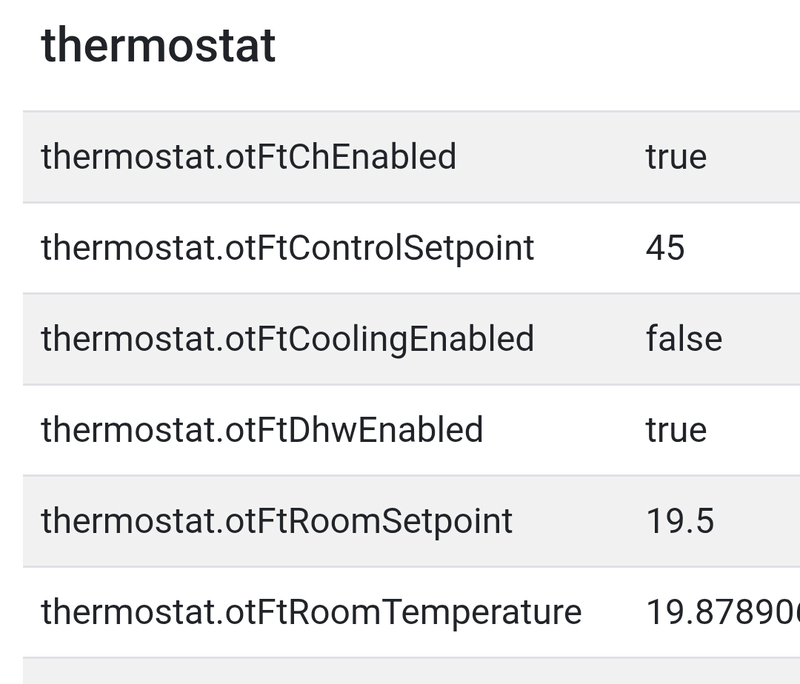The image size is (800, 684).
Task: Highlight the otFtCoolingEnabled table row
Action: coord(590,339)
